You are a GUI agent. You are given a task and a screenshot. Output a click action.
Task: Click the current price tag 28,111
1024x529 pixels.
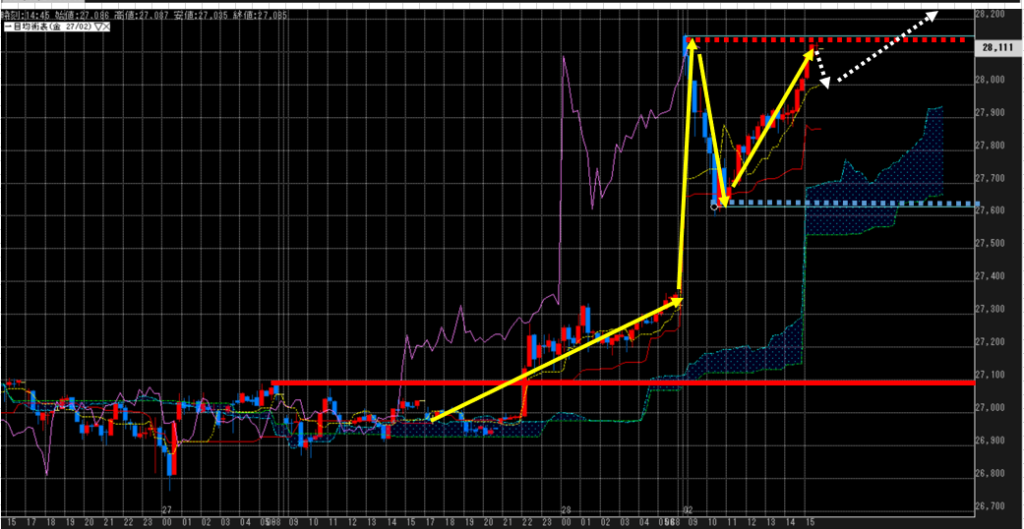click(996, 47)
